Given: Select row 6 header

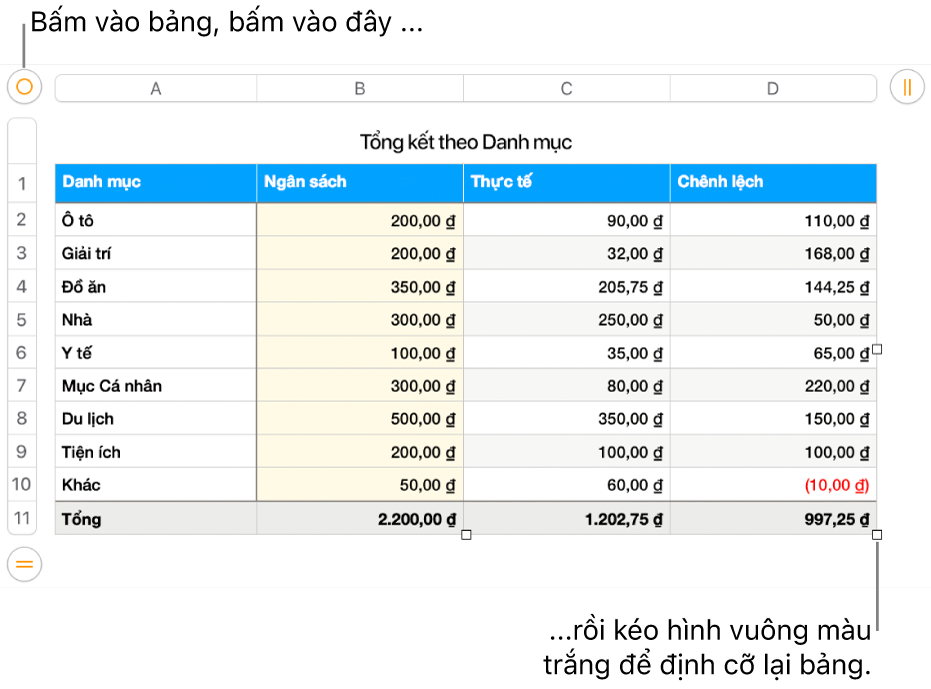Looking at the screenshot, I should pos(22,352).
